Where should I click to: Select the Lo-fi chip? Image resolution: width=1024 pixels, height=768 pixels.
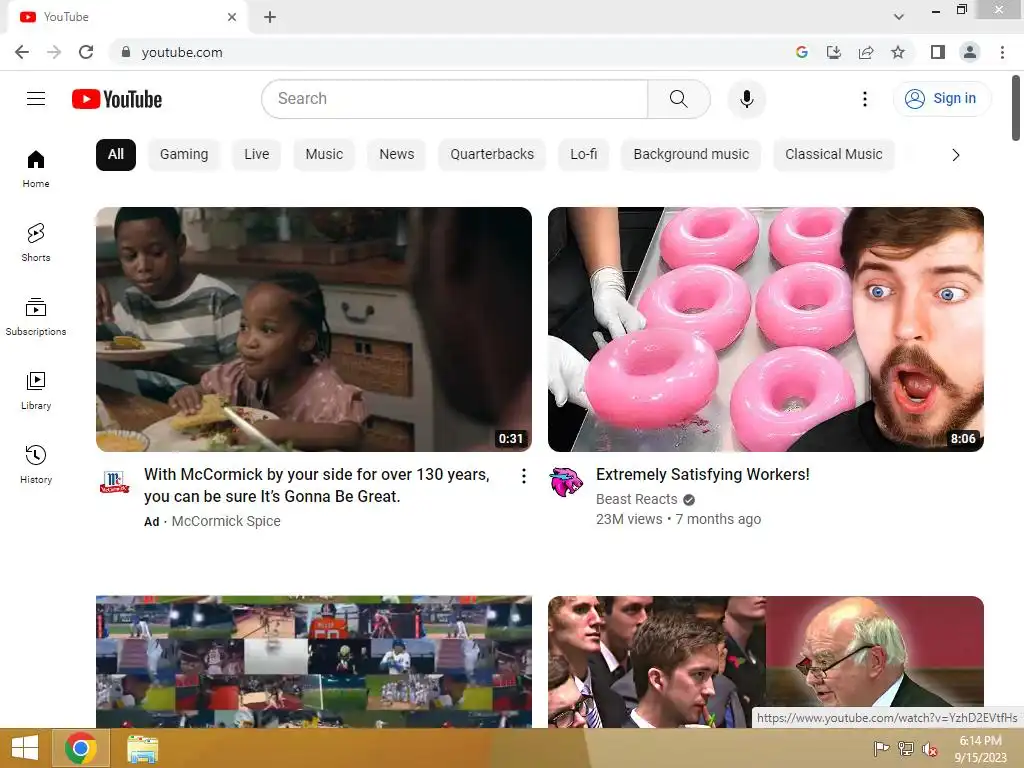click(x=583, y=155)
